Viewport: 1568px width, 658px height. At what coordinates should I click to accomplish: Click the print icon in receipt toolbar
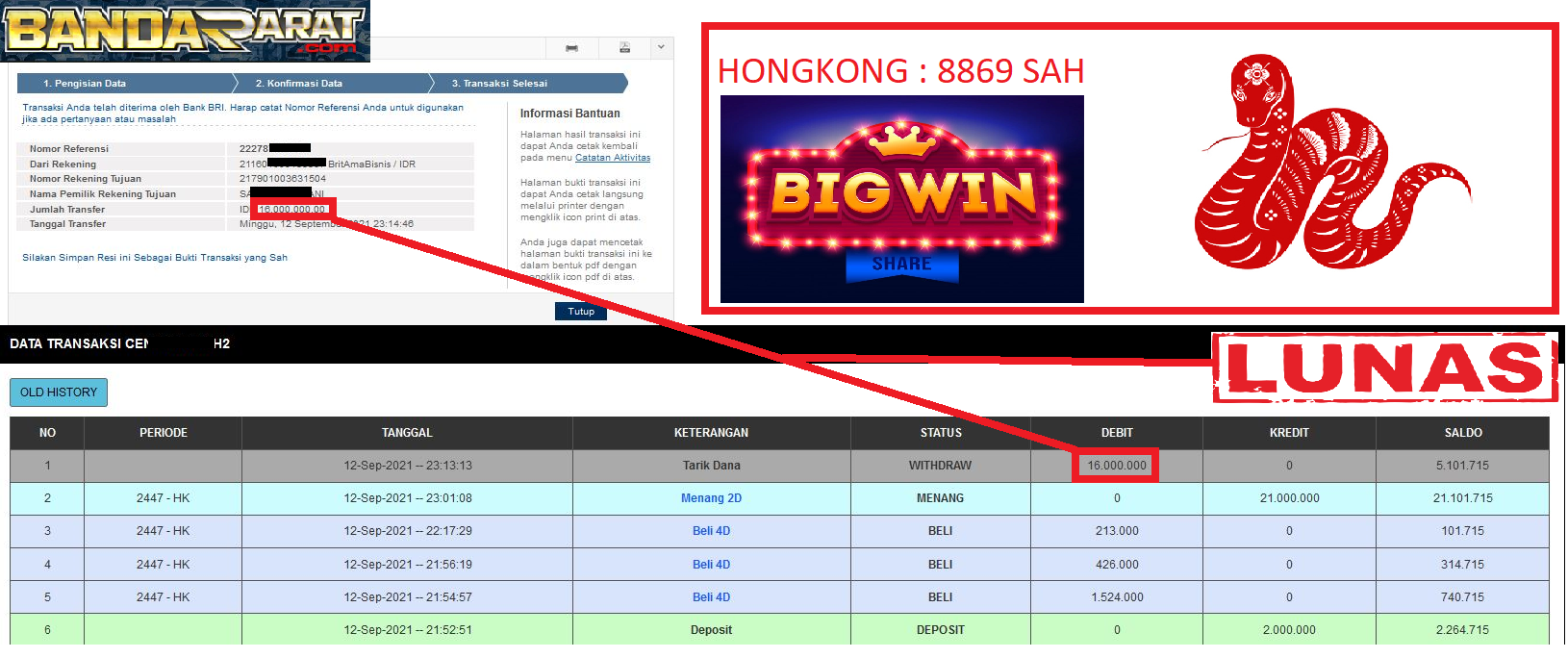(571, 48)
